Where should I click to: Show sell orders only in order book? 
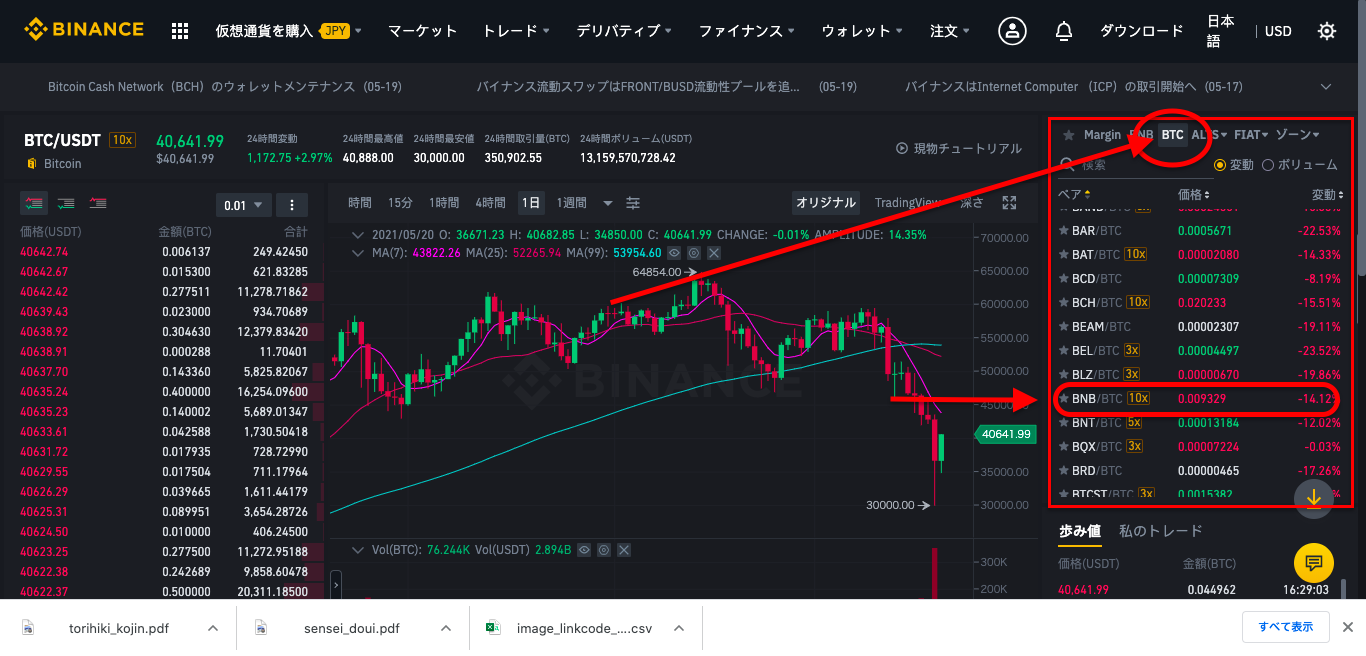98,203
